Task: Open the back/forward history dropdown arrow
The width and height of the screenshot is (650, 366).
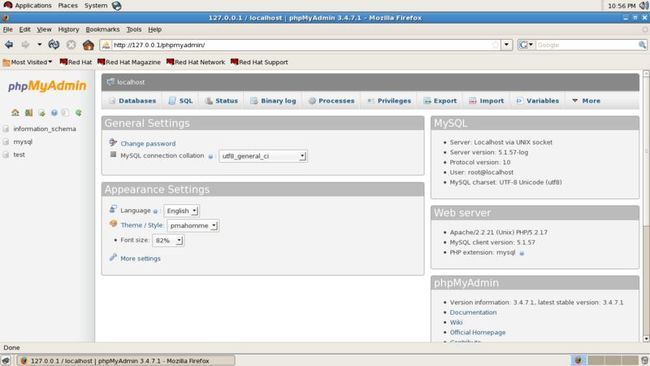Action: pos(39,44)
